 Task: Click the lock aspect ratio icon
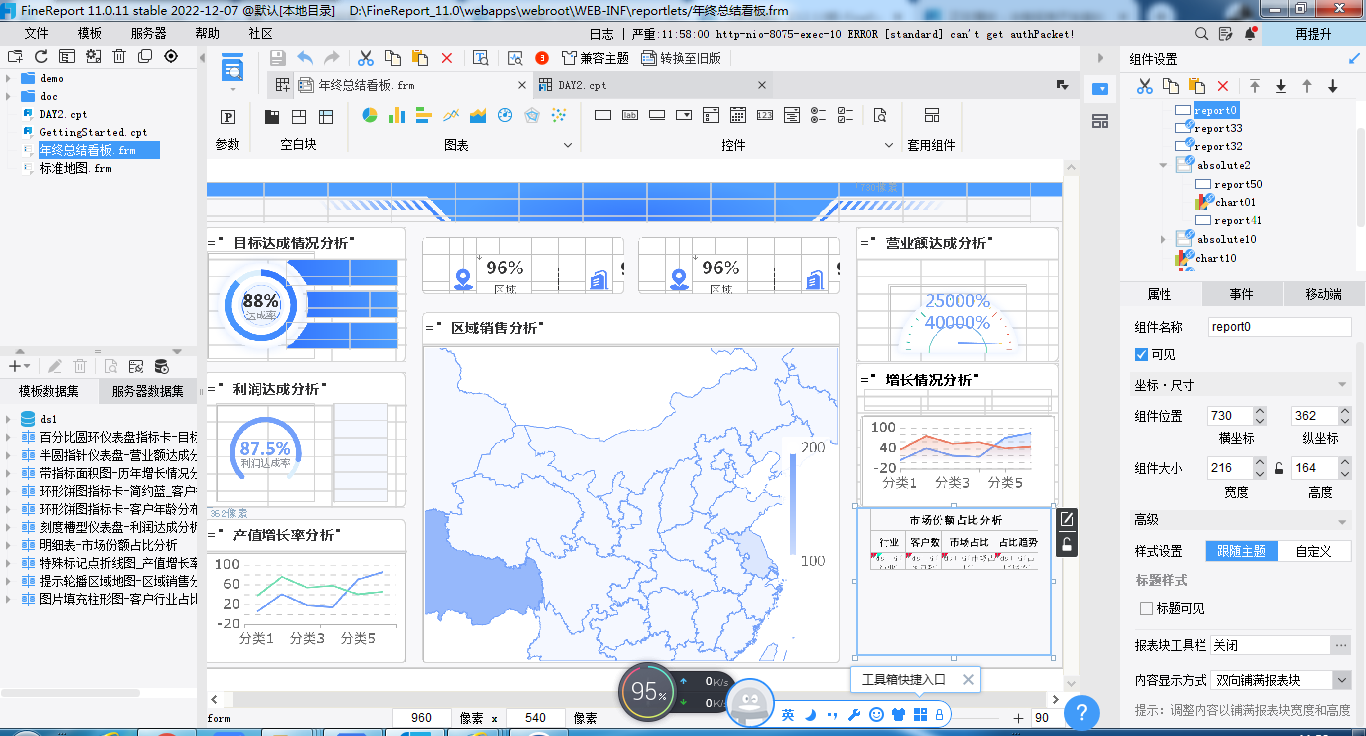[x=1278, y=468]
